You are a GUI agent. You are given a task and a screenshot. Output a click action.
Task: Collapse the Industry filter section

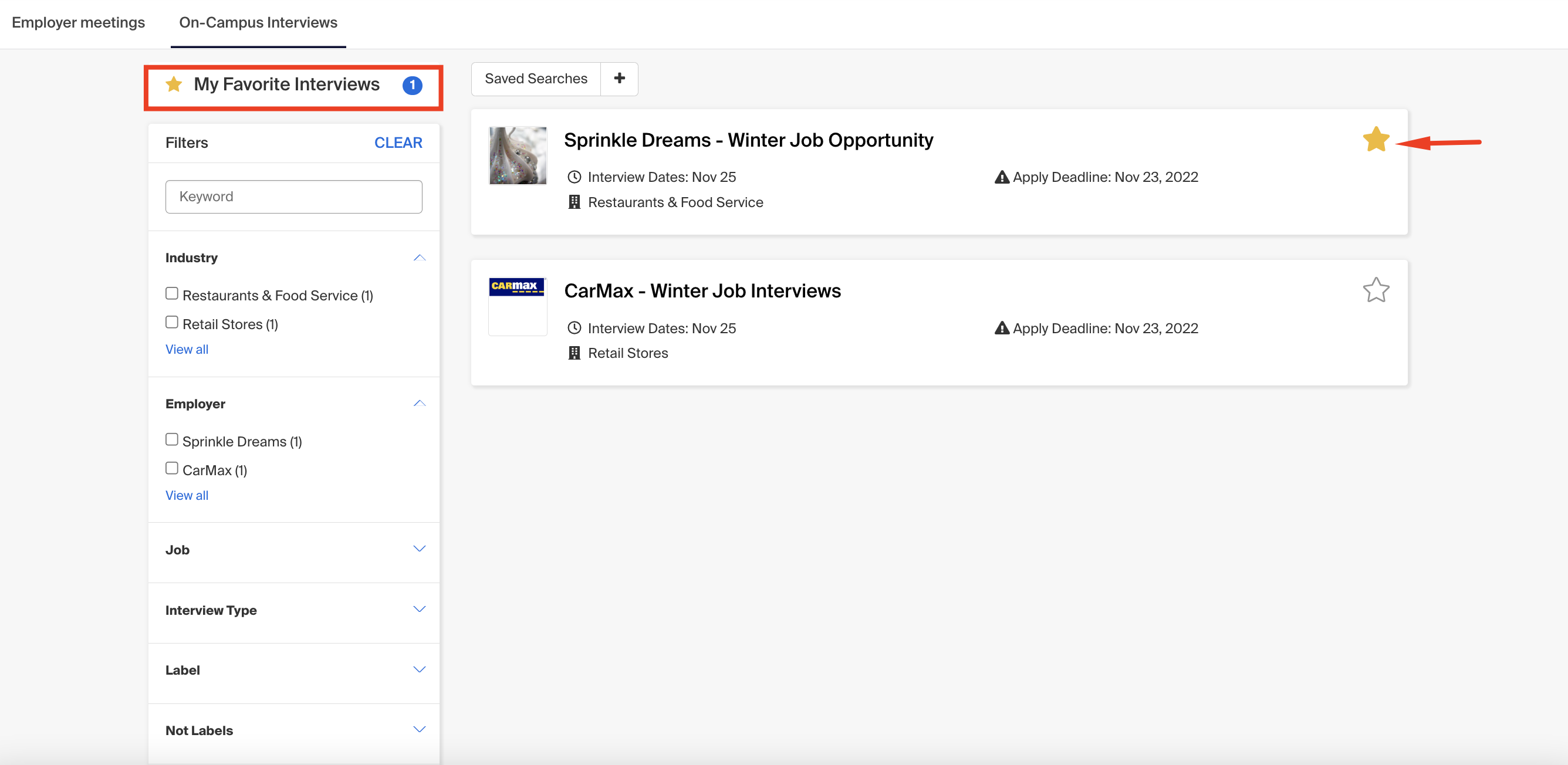[x=420, y=258]
